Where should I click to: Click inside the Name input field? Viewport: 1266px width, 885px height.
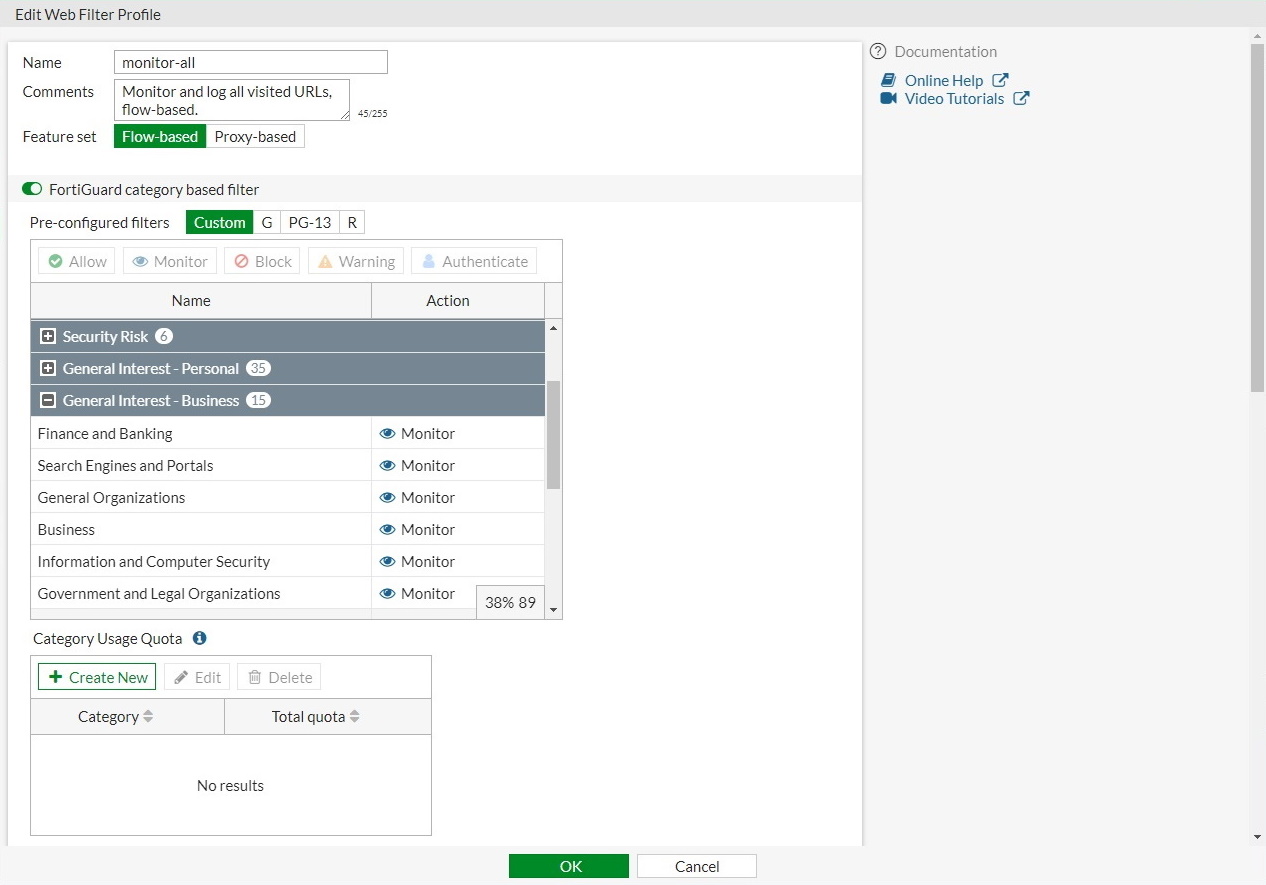tap(250, 61)
